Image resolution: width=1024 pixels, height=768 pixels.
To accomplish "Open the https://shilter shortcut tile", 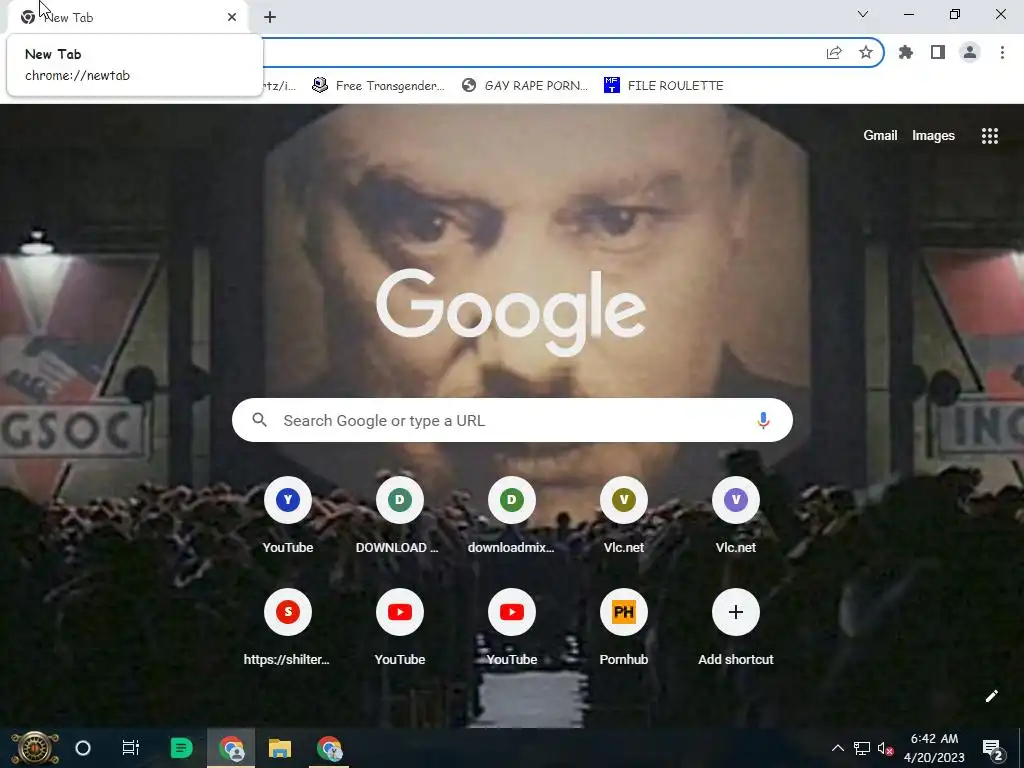I will (x=288, y=628).
